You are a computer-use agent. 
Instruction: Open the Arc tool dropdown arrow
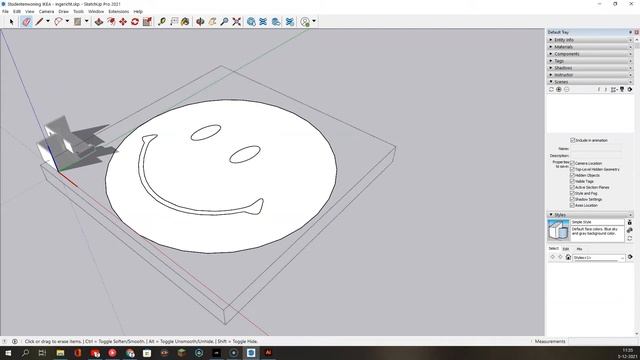click(x=67, y=21)
